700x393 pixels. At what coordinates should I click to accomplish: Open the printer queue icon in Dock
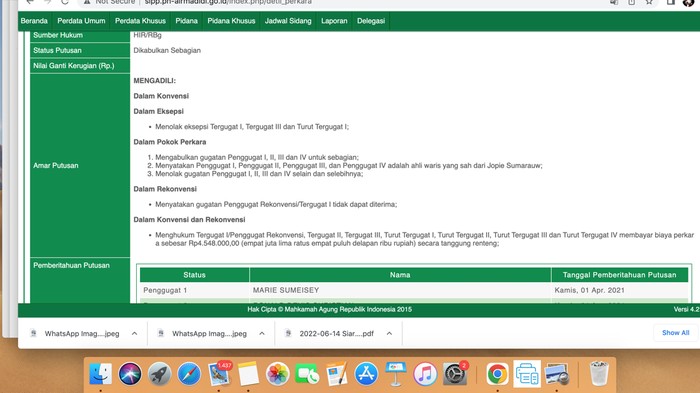527,373
